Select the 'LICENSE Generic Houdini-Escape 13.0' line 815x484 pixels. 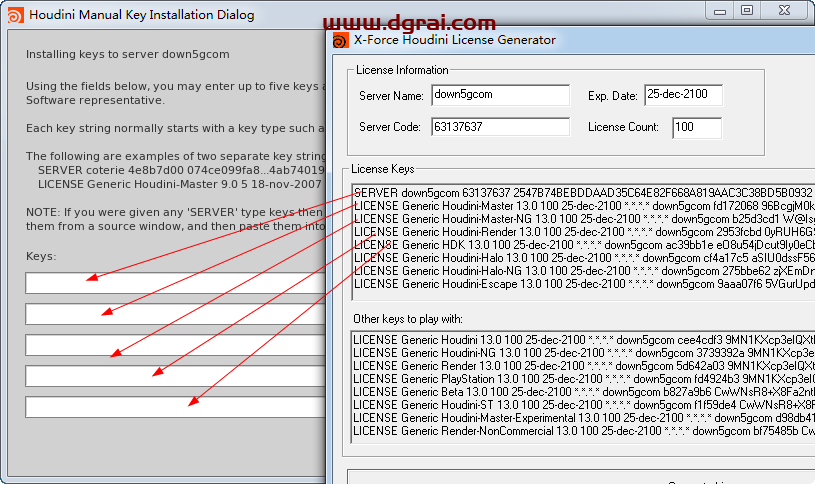(x=584, y=284)
